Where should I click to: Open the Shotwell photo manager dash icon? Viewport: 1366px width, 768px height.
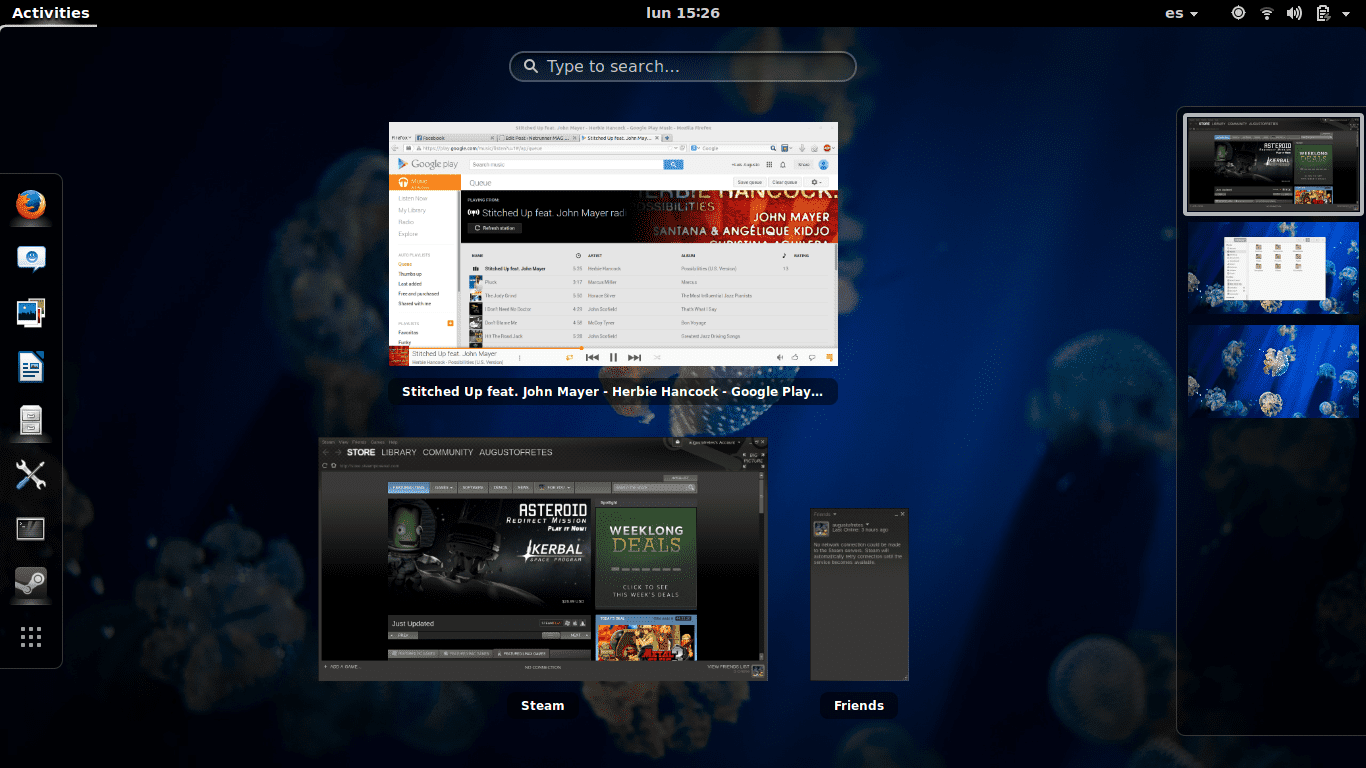[x=31, y=313]
